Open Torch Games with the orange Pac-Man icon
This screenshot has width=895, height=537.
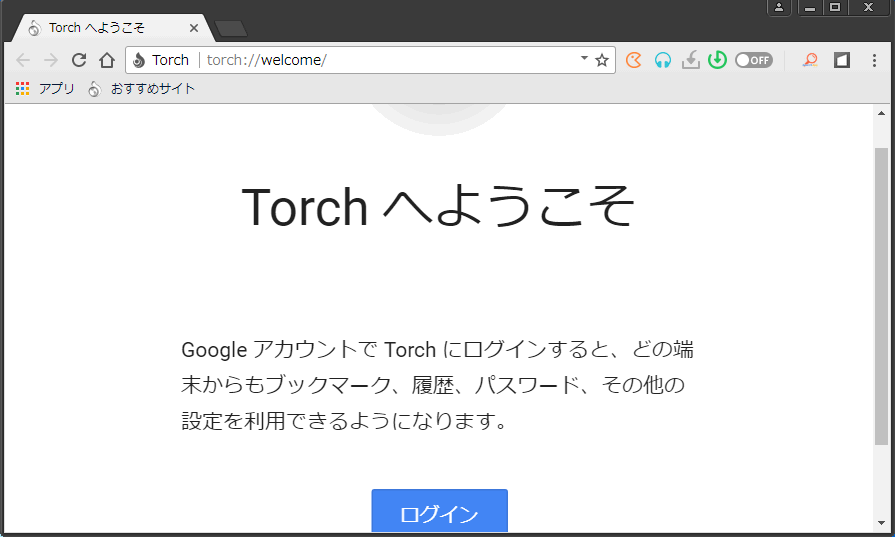point(633,60)
